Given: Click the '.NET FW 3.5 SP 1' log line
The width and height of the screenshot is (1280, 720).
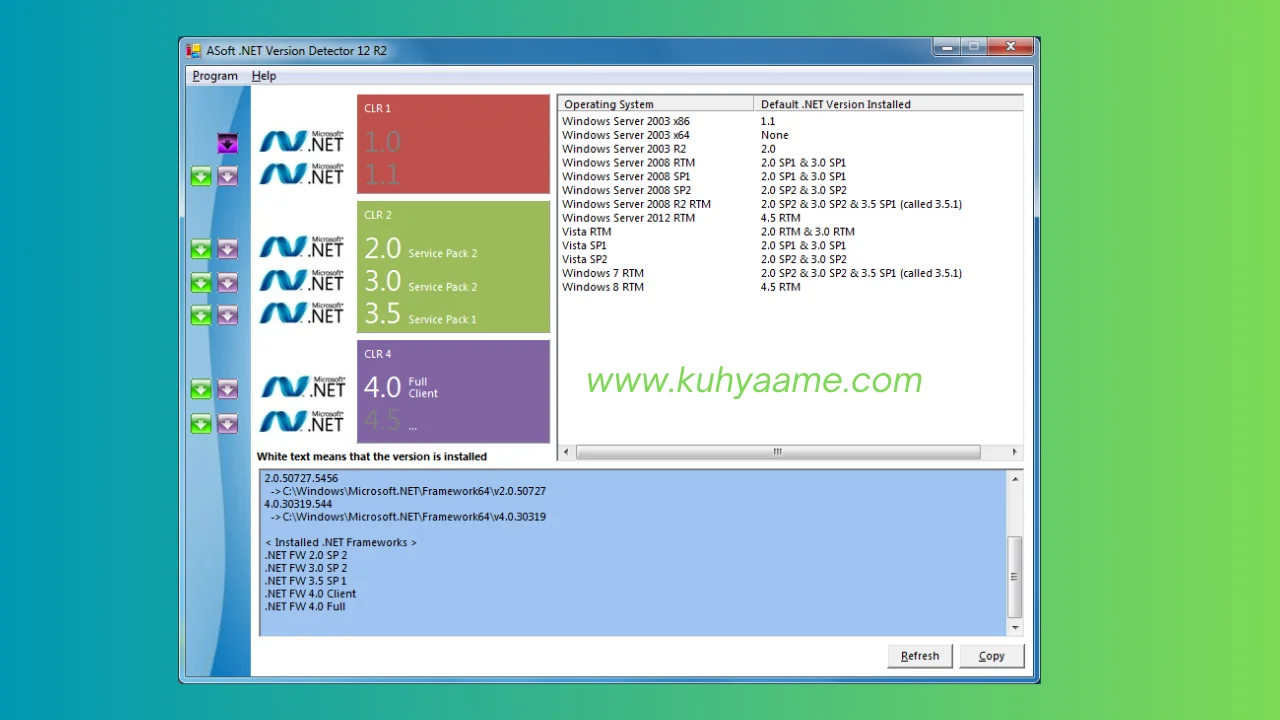Looking at the screenshot, I should coord(306,581).
